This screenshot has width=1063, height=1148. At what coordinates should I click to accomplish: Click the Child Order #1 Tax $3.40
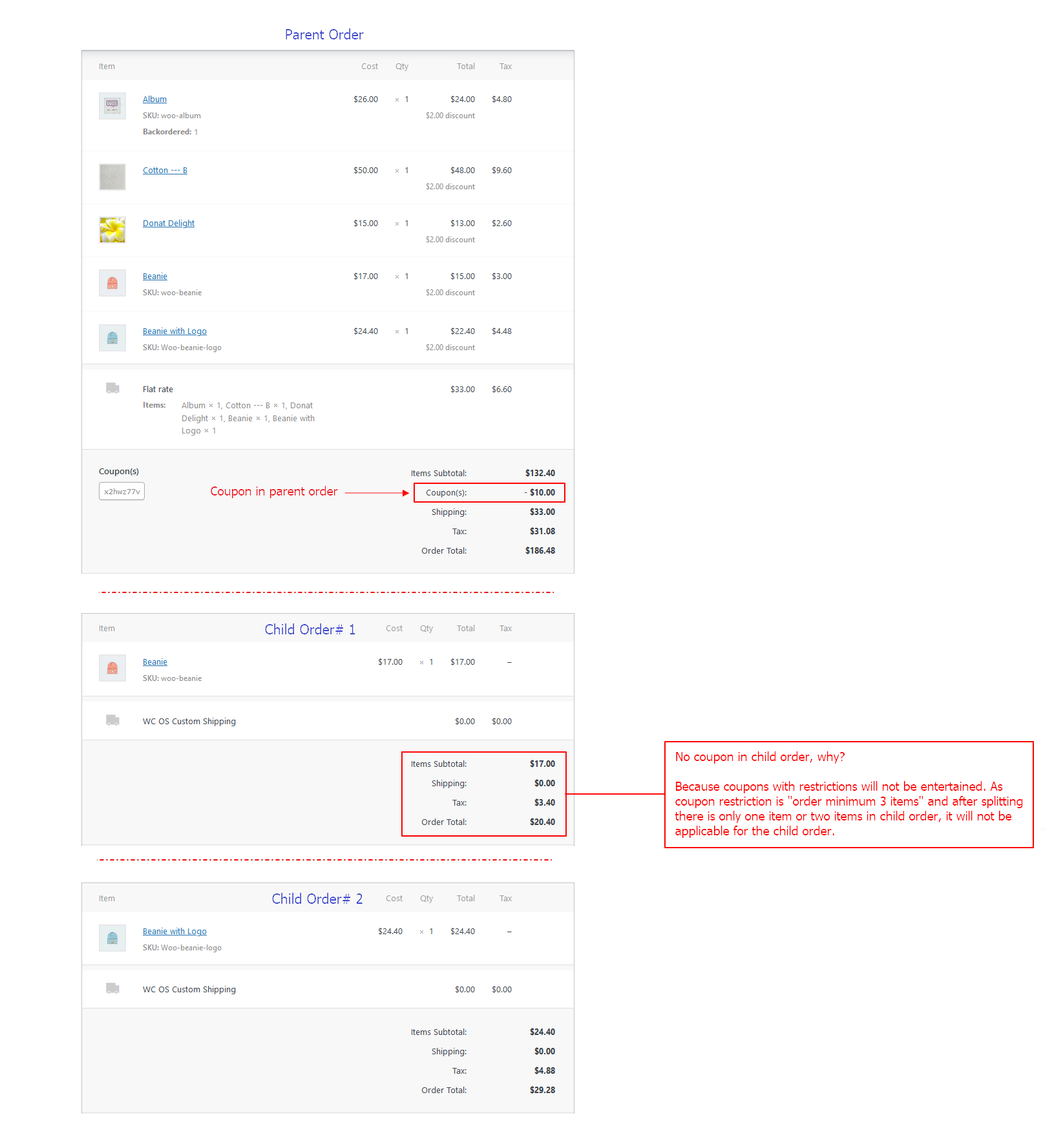[x=545, y=803]
